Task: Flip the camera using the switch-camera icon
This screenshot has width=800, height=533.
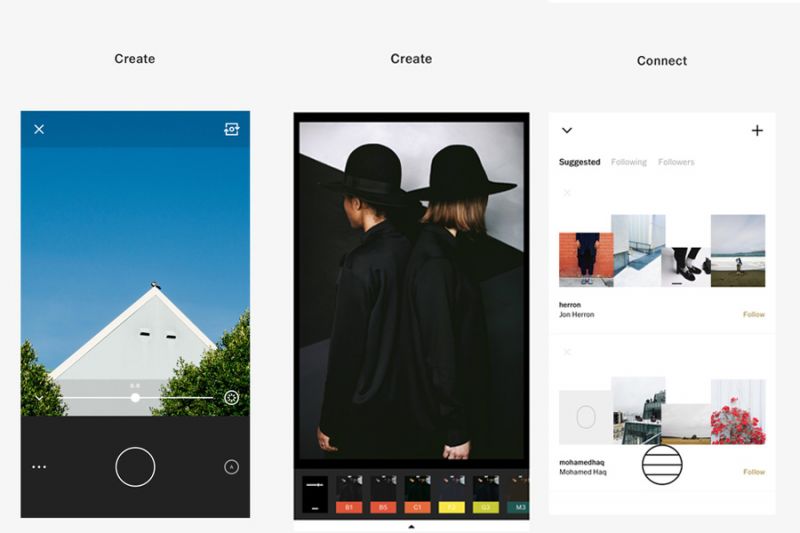Action: pyautogui.click(x=232, y=129)
